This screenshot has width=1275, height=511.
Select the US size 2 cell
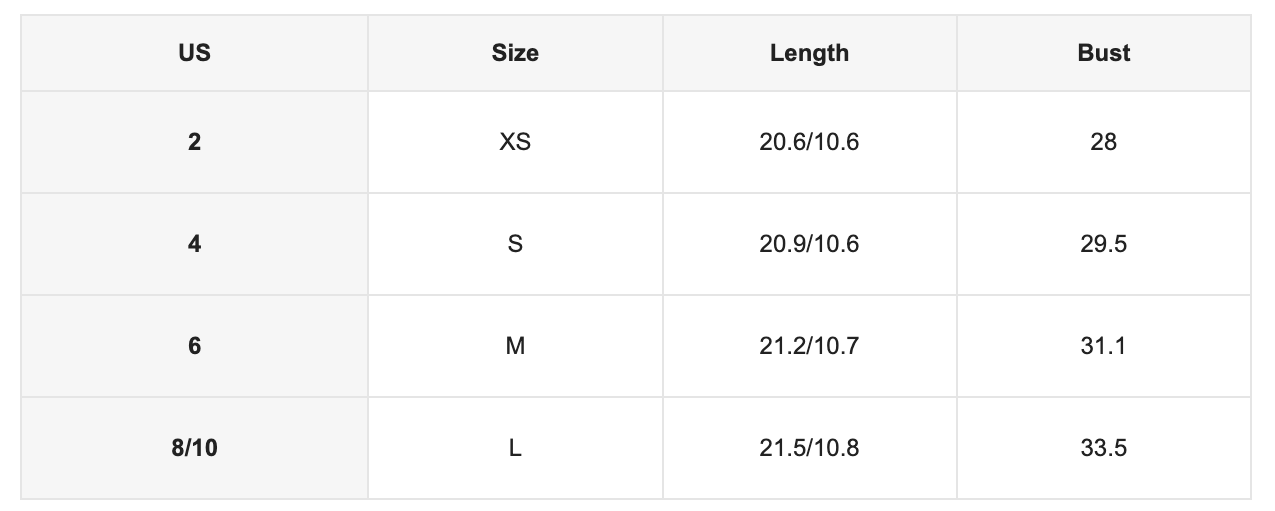tap(194, 142)
